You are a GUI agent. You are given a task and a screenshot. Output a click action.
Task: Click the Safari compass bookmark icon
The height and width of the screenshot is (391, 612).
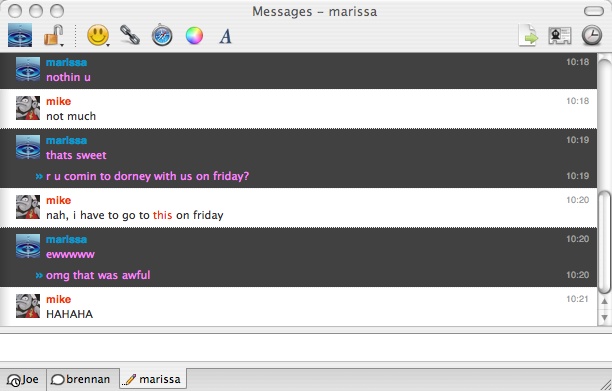[x=162, y=35]
